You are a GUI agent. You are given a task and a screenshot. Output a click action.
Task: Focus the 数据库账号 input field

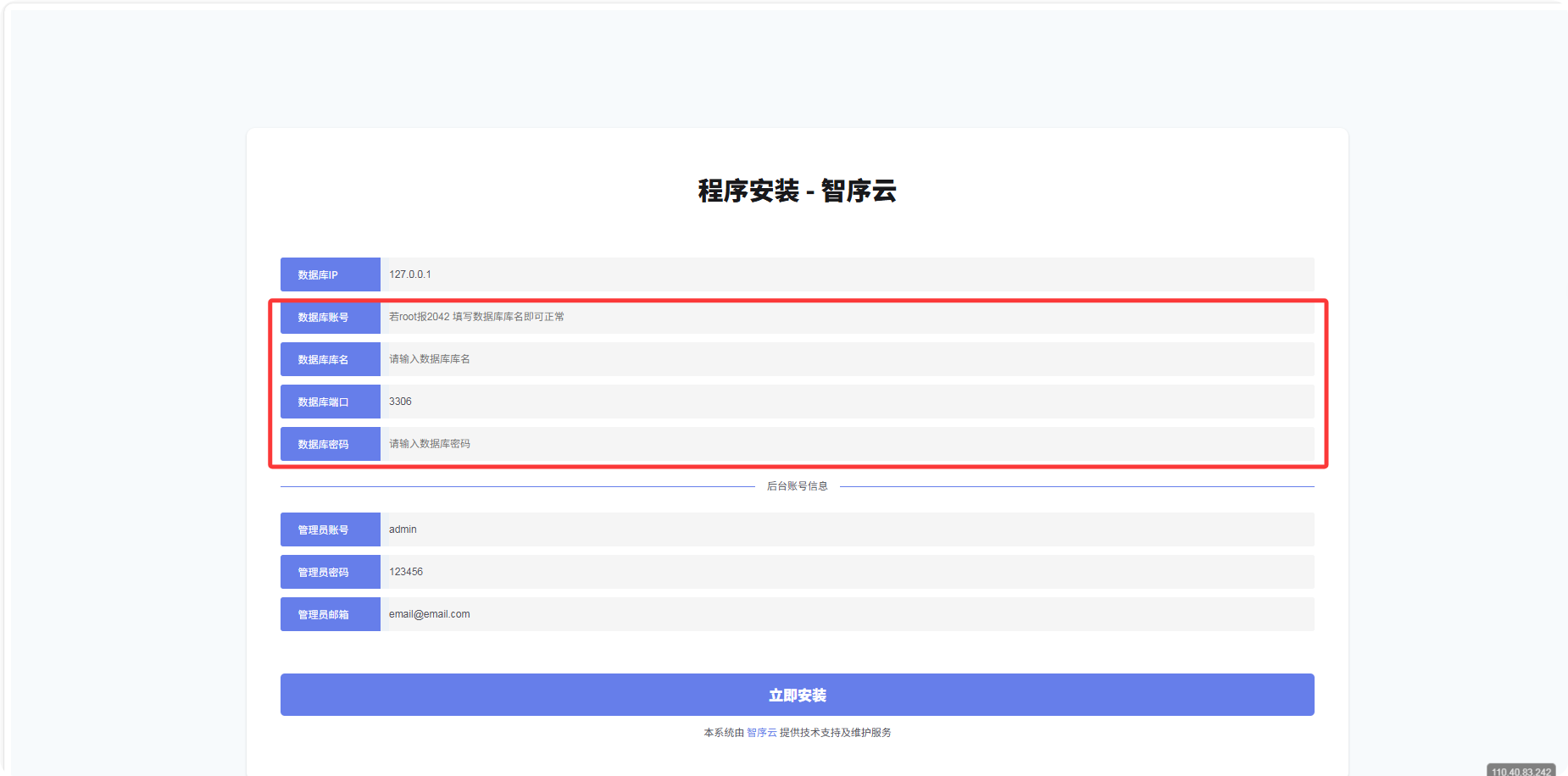click(847, 317)
